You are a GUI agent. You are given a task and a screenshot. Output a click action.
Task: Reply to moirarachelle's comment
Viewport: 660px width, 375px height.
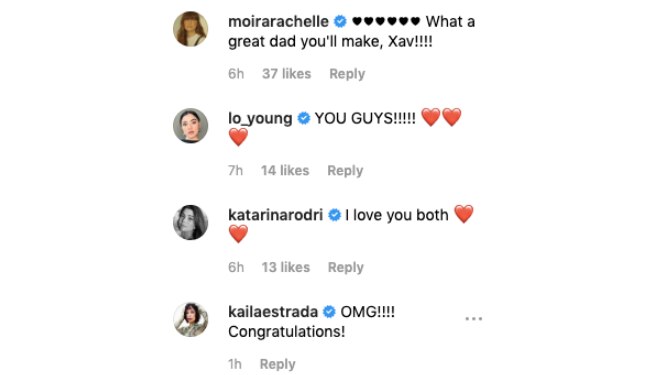click(347, 74)
